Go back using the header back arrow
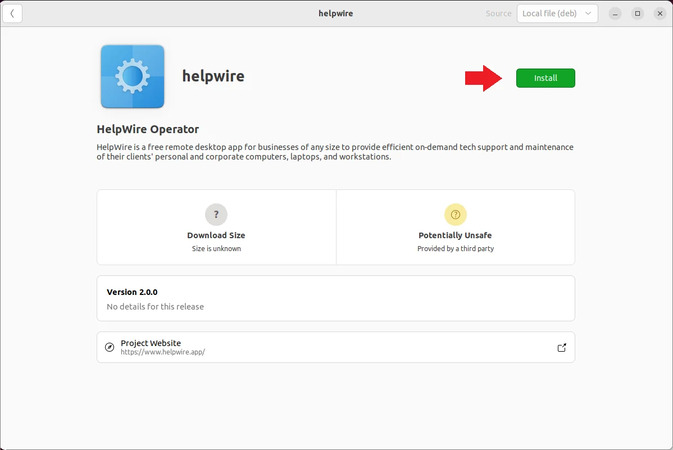This screenshot has width=673, height=450. 12,14
